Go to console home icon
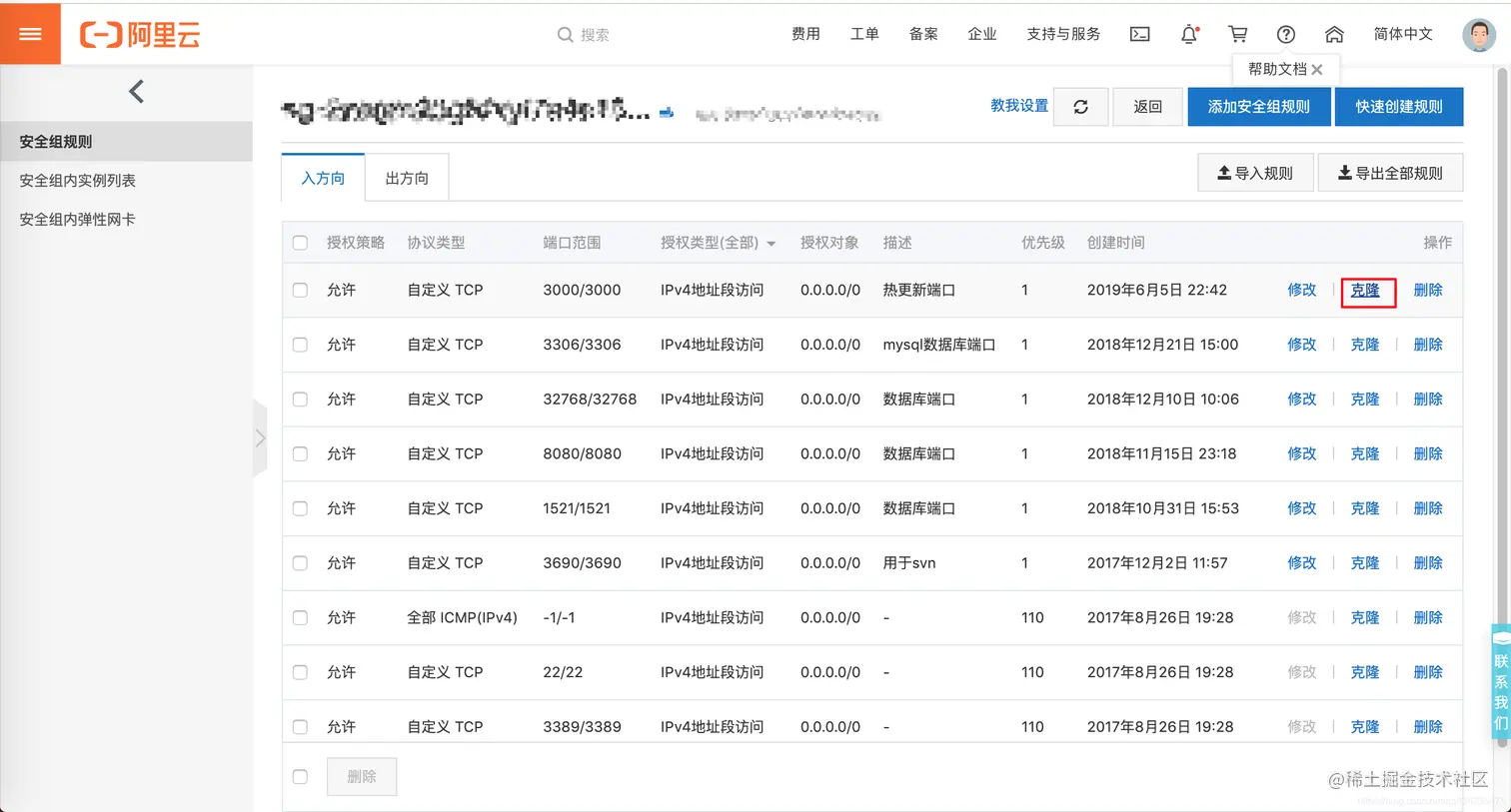This screenshot has height=812, width=1511. [1334, 34]
